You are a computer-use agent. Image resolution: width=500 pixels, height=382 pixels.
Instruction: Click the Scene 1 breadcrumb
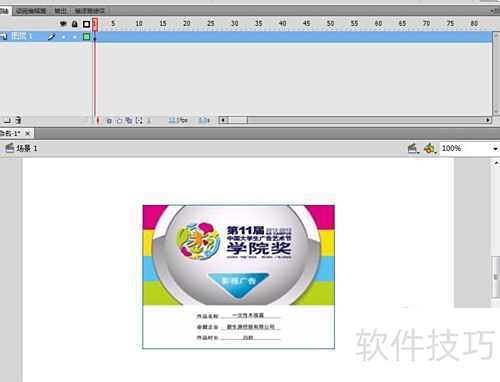(27, 148)
